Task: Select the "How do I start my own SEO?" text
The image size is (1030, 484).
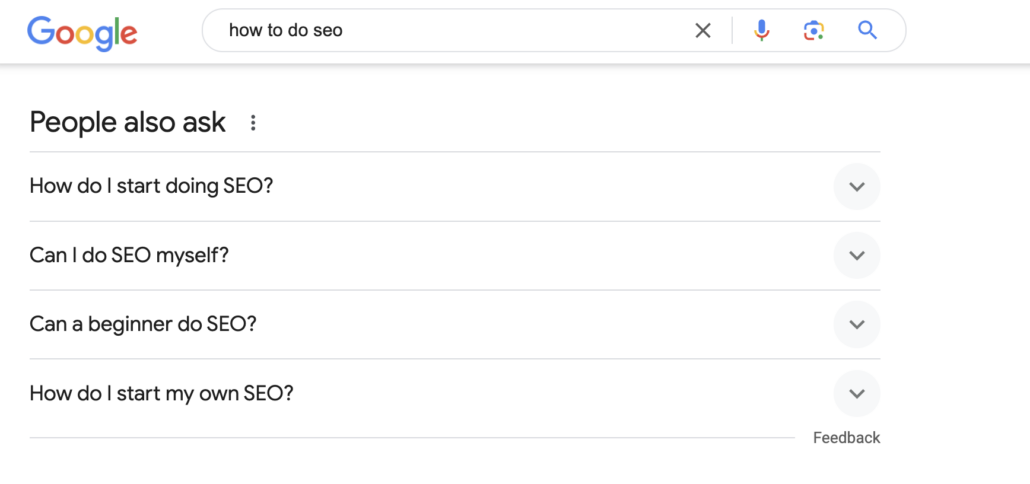Action: pos(161,393)
